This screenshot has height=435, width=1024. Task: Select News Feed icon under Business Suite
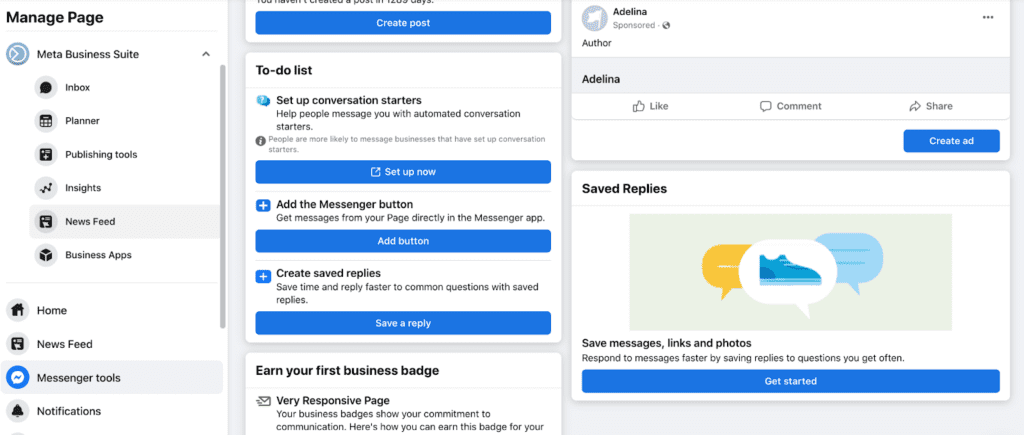(x=46, y=221)
